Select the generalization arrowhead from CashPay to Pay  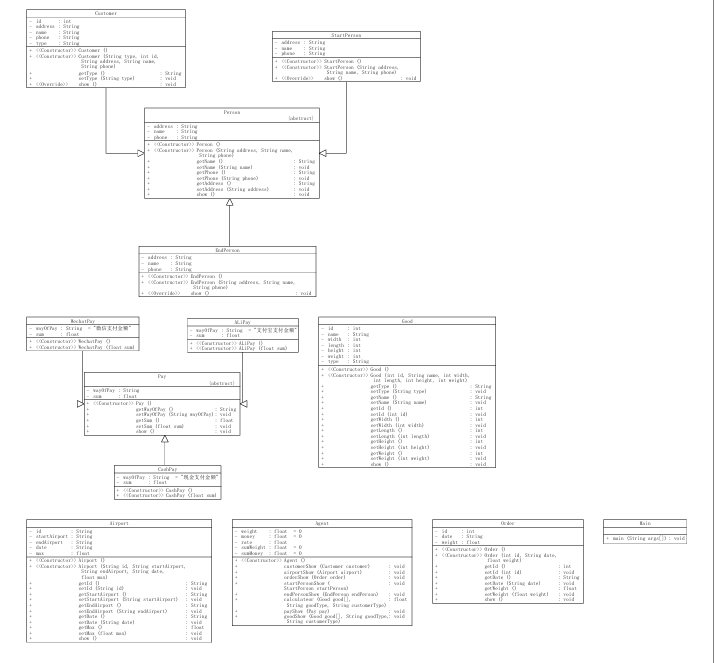[x=165, y=439]
